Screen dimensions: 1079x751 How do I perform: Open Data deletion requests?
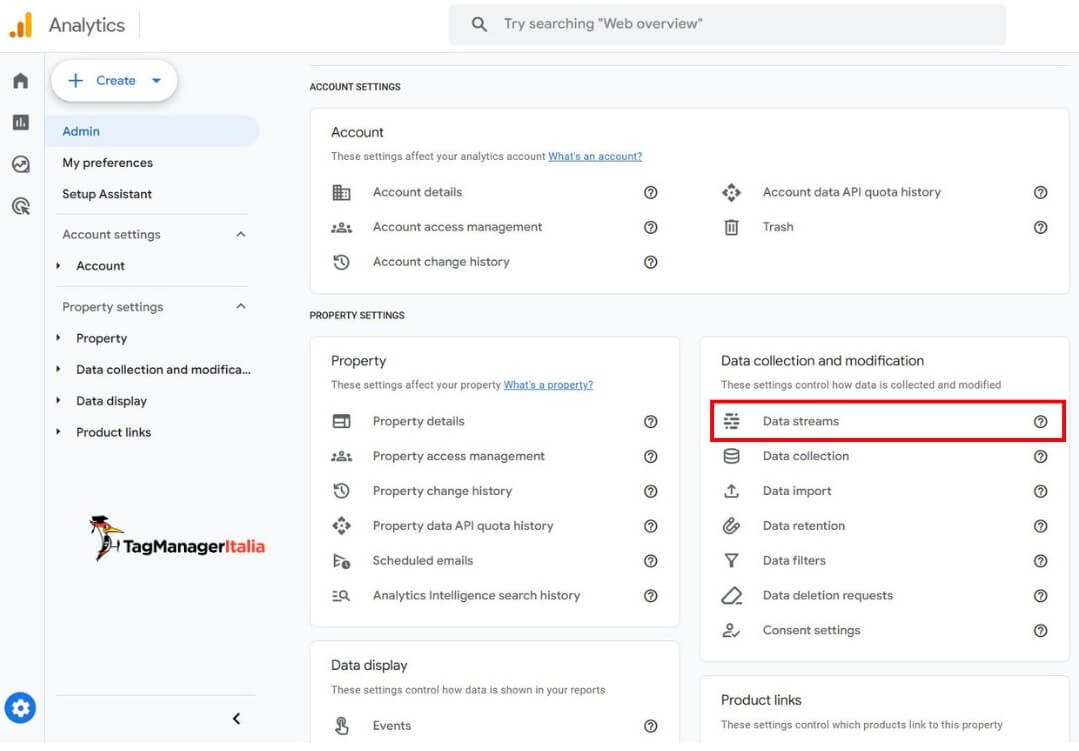click(828, 595)
